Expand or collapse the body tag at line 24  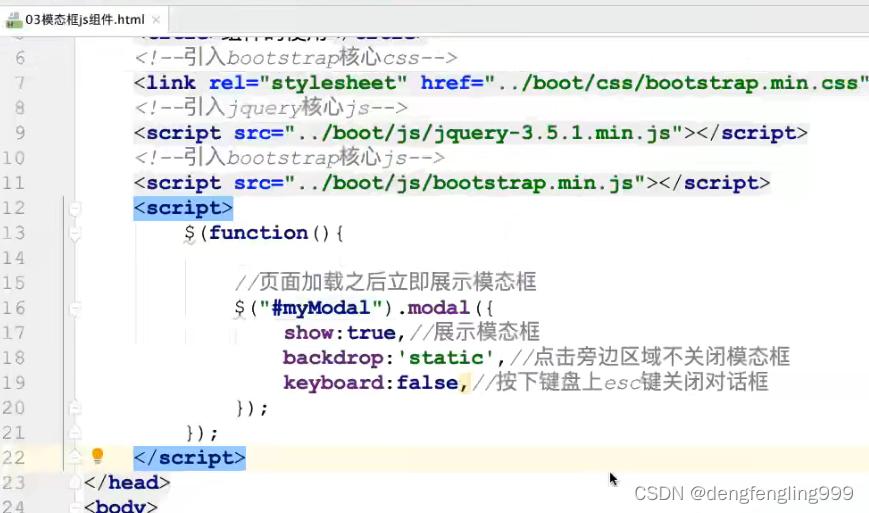pyautogui.click(x=75, y=506)
